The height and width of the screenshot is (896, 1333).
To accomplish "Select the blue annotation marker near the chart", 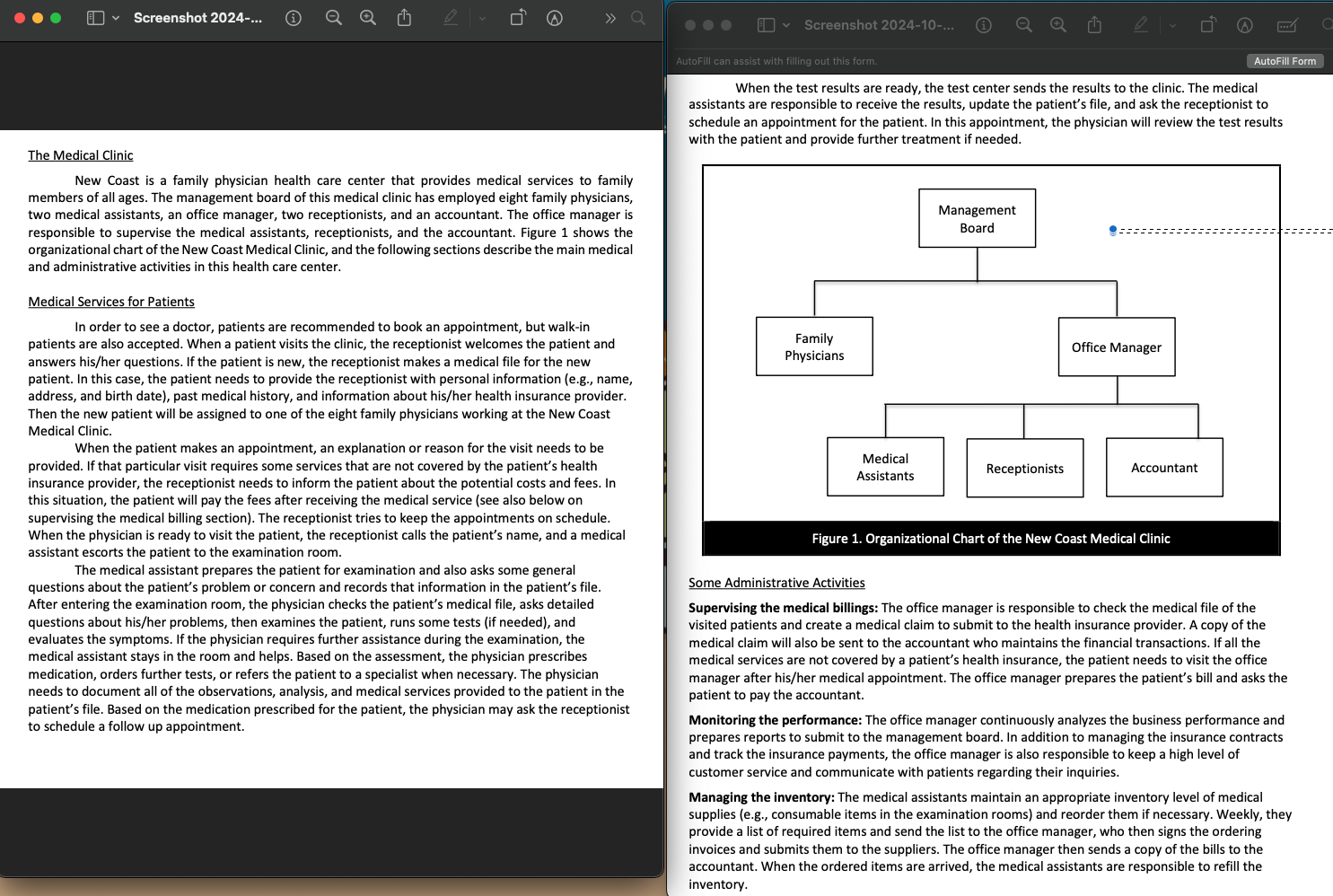I will (x=1112, y=231).
